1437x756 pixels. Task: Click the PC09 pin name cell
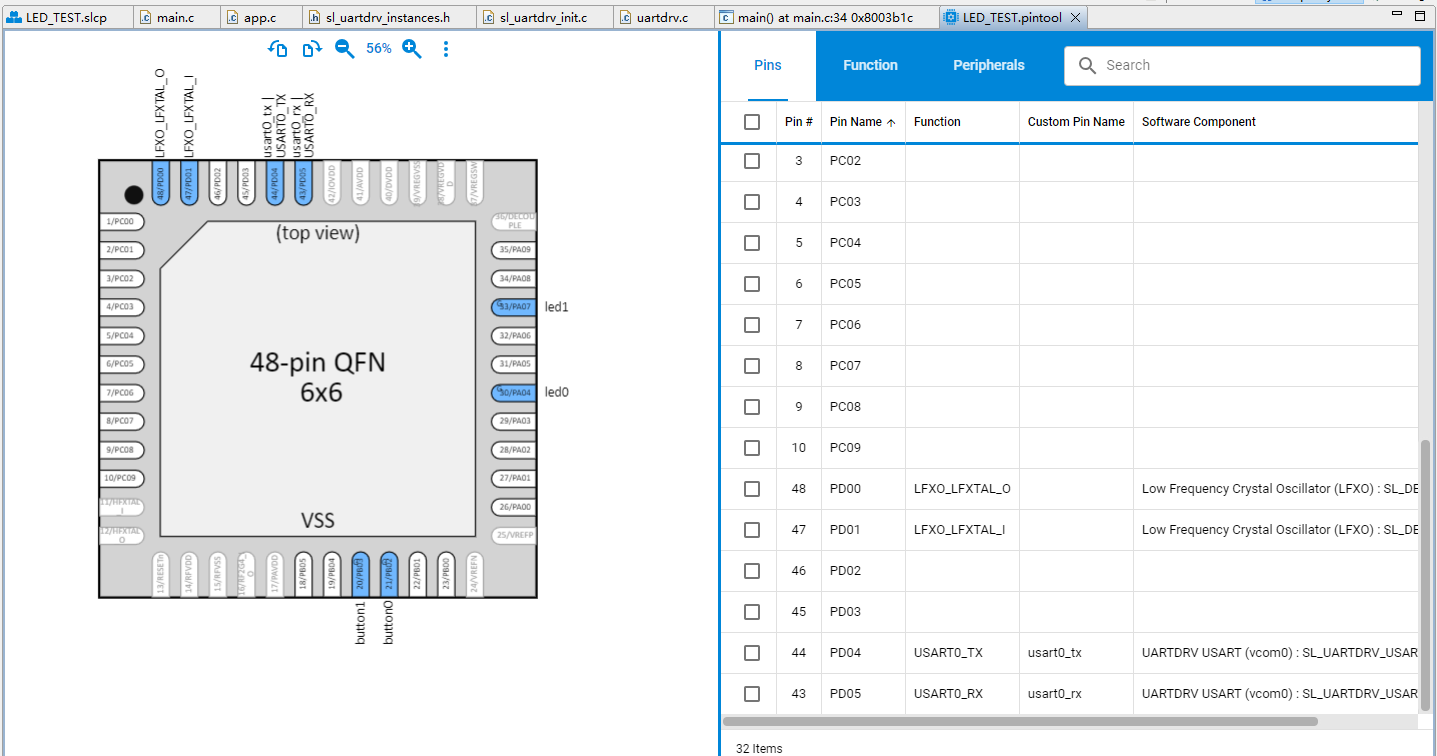(863, 448)
